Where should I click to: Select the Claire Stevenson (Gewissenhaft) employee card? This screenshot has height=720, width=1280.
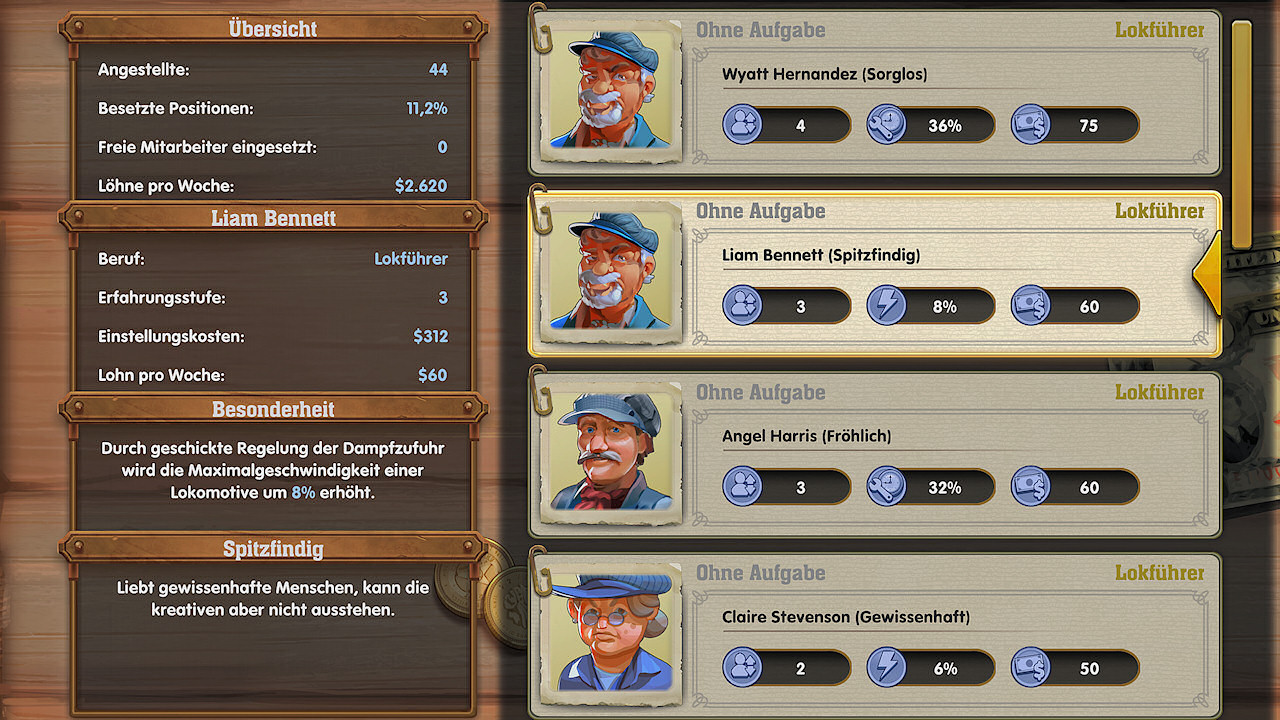click(x=875, y=635)
